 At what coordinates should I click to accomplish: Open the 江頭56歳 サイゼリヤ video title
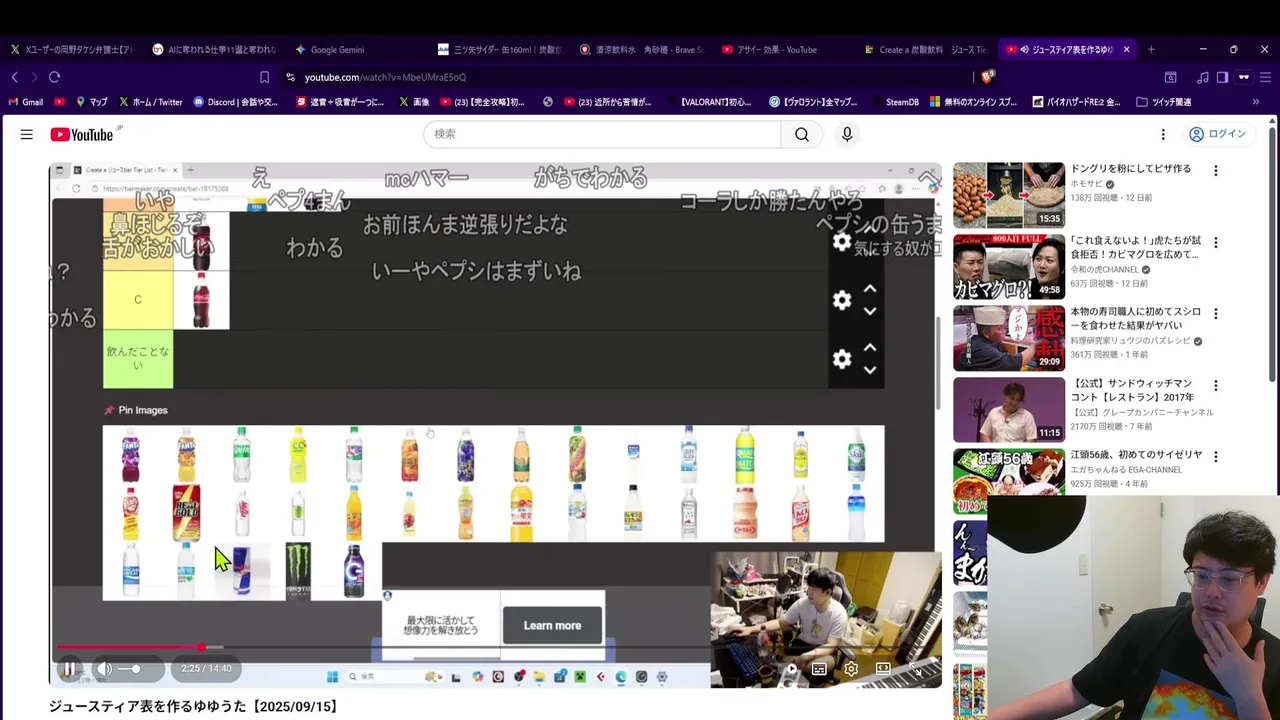pyautogui.click(x=1136, y=455)
